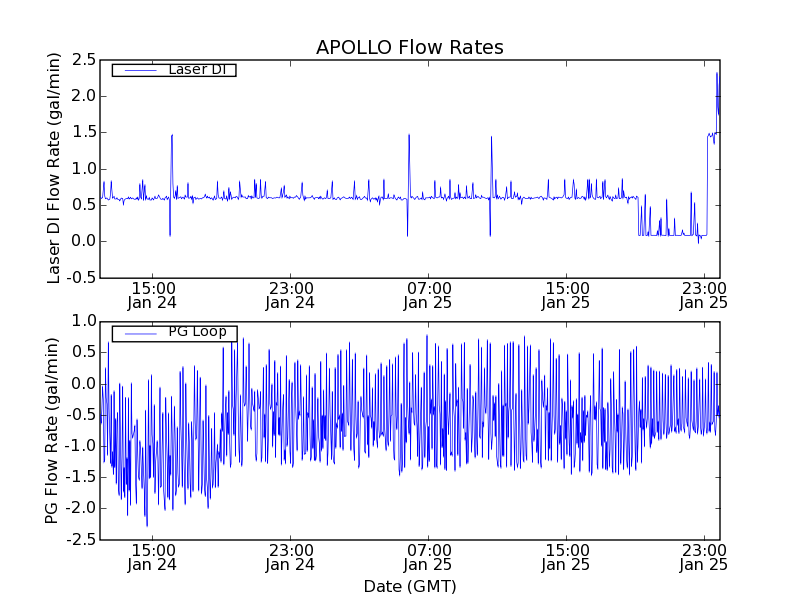Image resolution: width=800 pixels, height=600 pixels.
Task: Click "15:00 Jan 24" under the PG Loop plot
Action: coord(152,558)
